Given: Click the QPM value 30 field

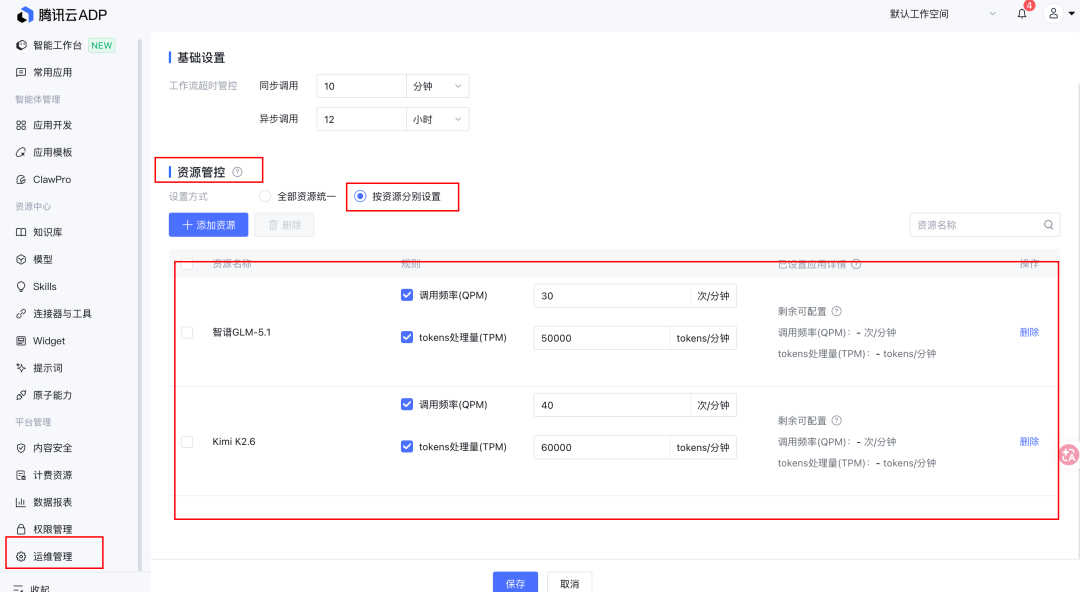Looking at the screenshot, I should pyautogui.click(x=612, y=296).
